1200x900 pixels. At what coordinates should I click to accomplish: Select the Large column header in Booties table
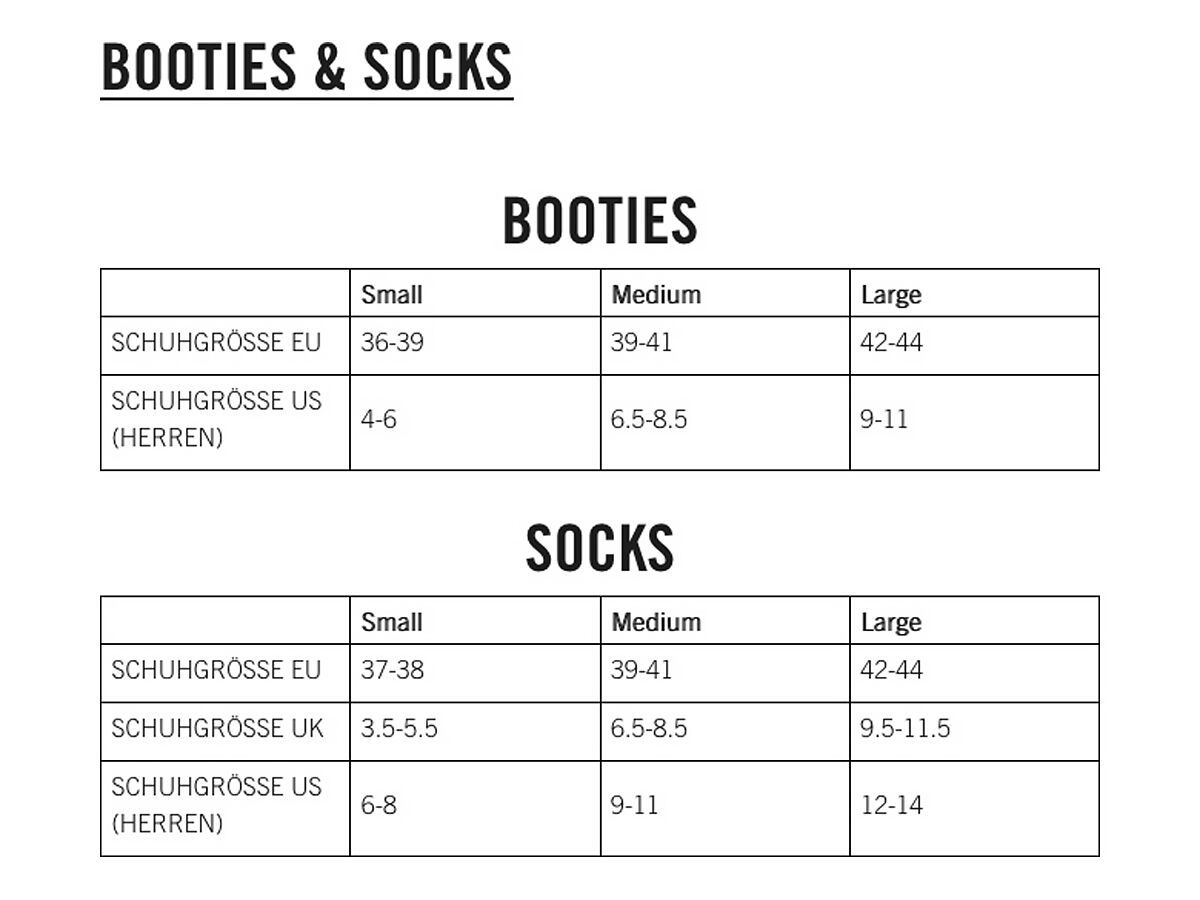tap(891, 295)
